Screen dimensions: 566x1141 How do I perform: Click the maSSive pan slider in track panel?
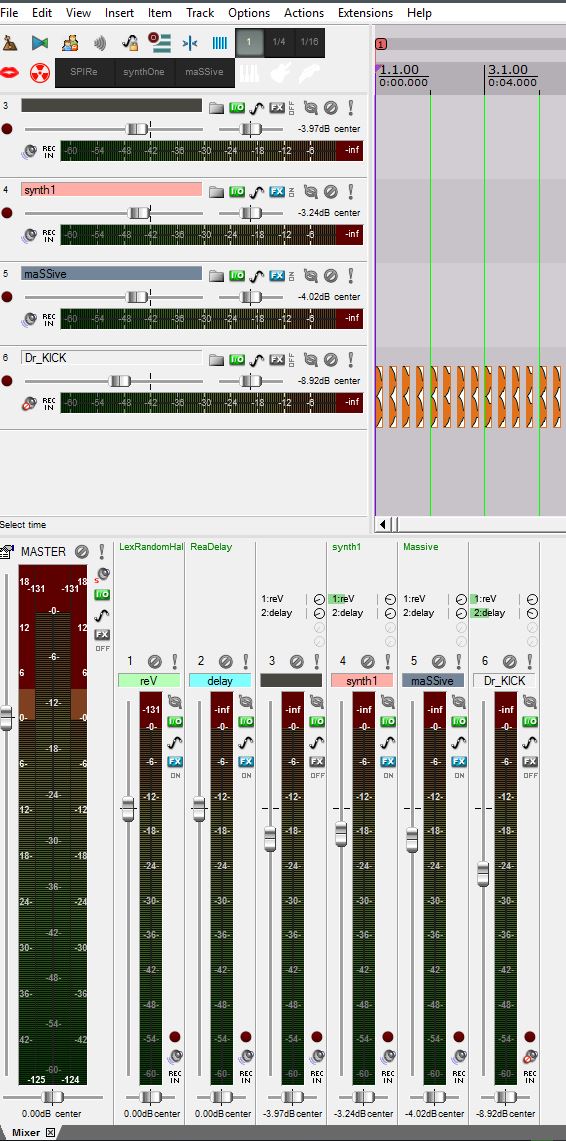(250, 296)
